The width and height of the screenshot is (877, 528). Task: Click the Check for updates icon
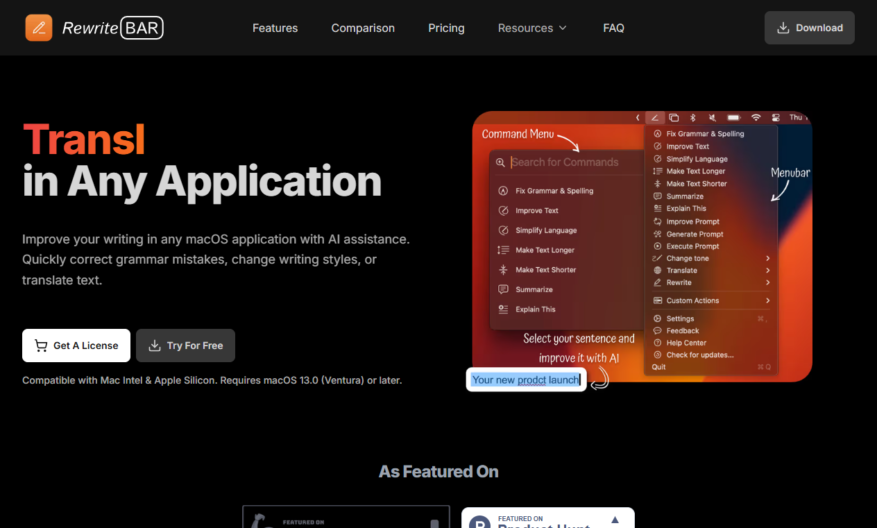click(x=657, y=355)
